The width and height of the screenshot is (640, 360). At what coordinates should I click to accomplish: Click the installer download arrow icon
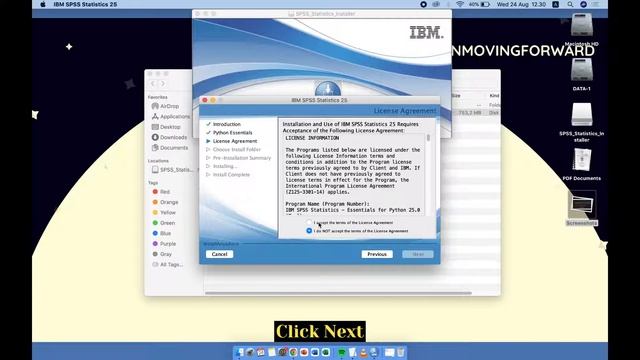tap(328, 89)
